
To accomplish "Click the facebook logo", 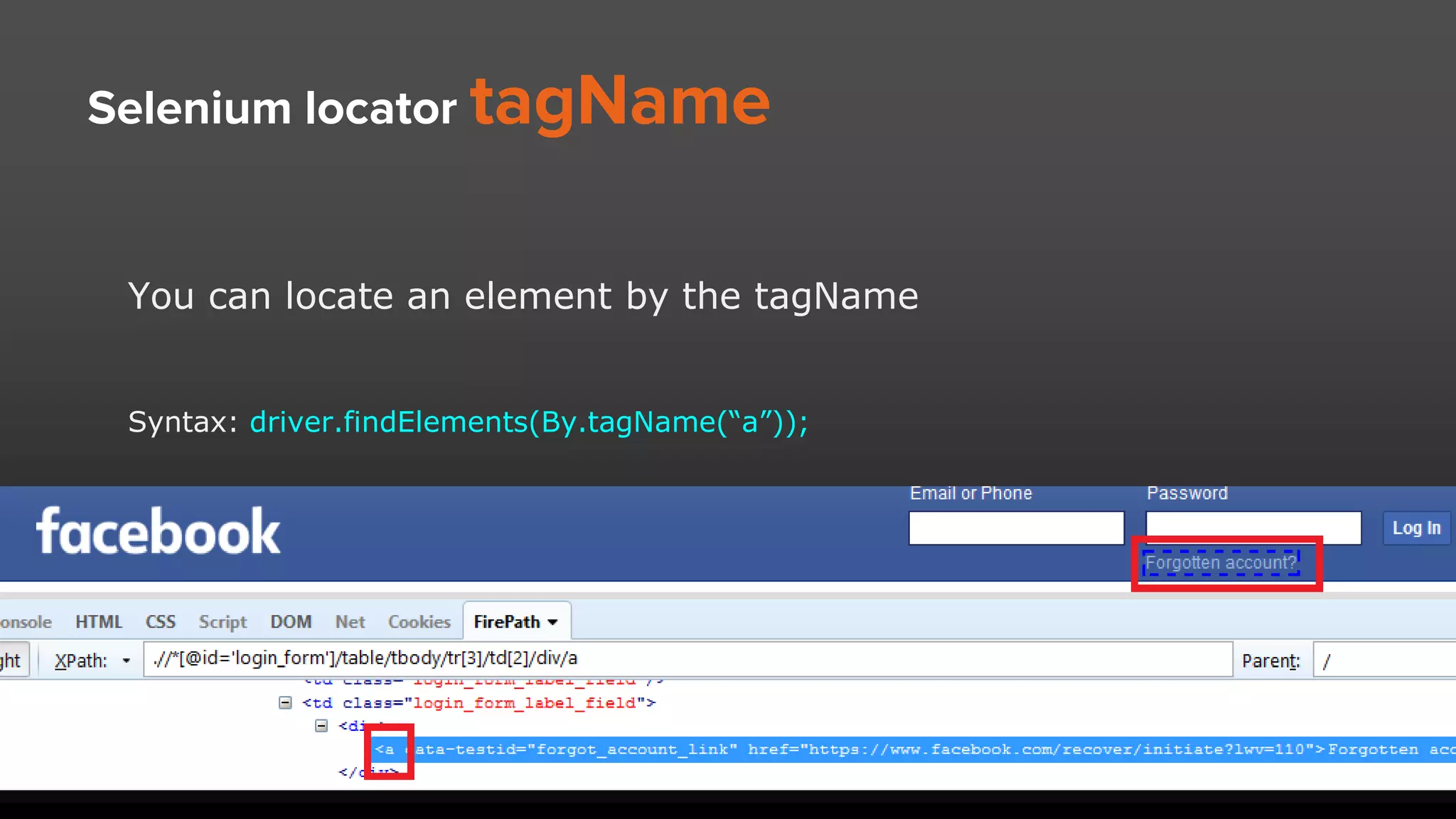I will [158, 531].
